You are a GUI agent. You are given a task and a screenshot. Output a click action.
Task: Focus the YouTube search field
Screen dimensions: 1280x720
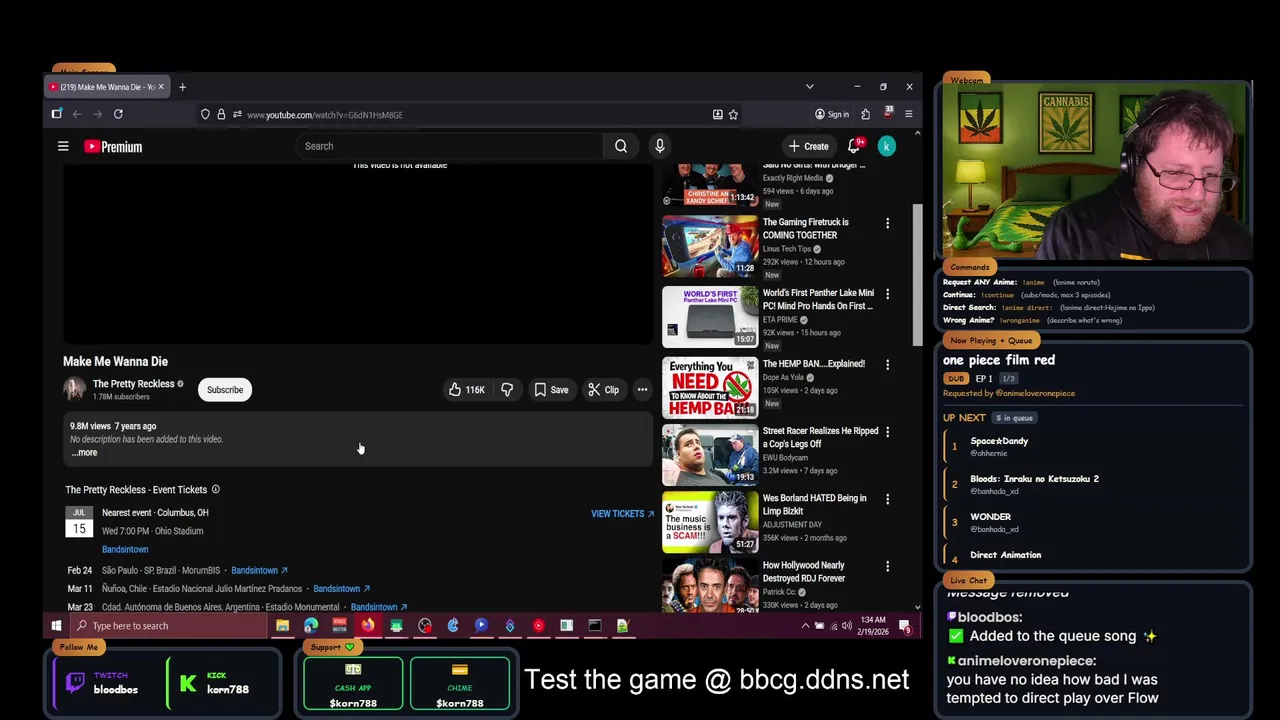450,146
